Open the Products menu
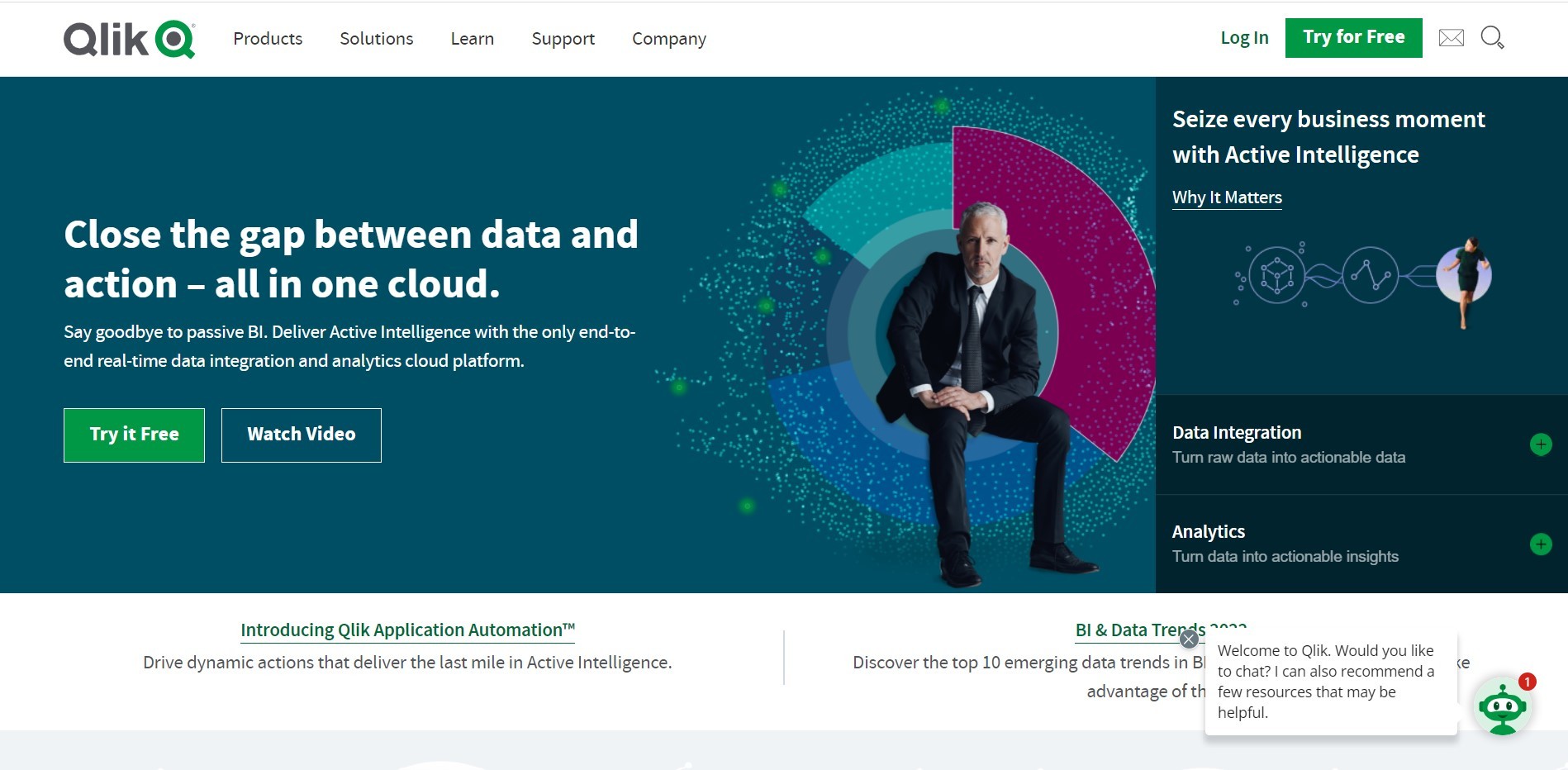 268,39
